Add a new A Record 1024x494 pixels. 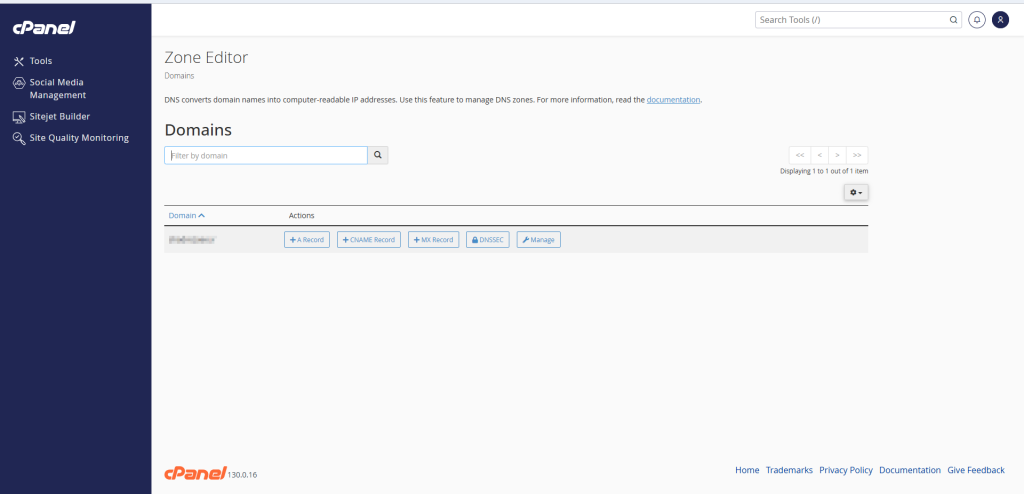[x=307, y=240]
